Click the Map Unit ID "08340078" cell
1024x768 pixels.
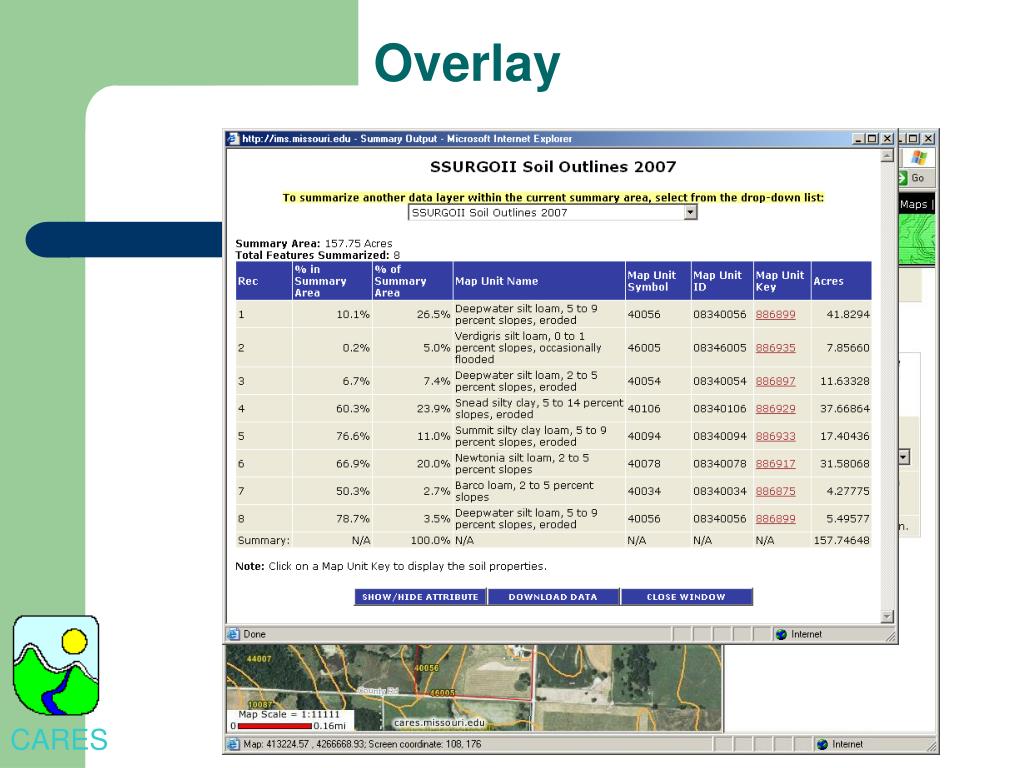pos(720,464)
